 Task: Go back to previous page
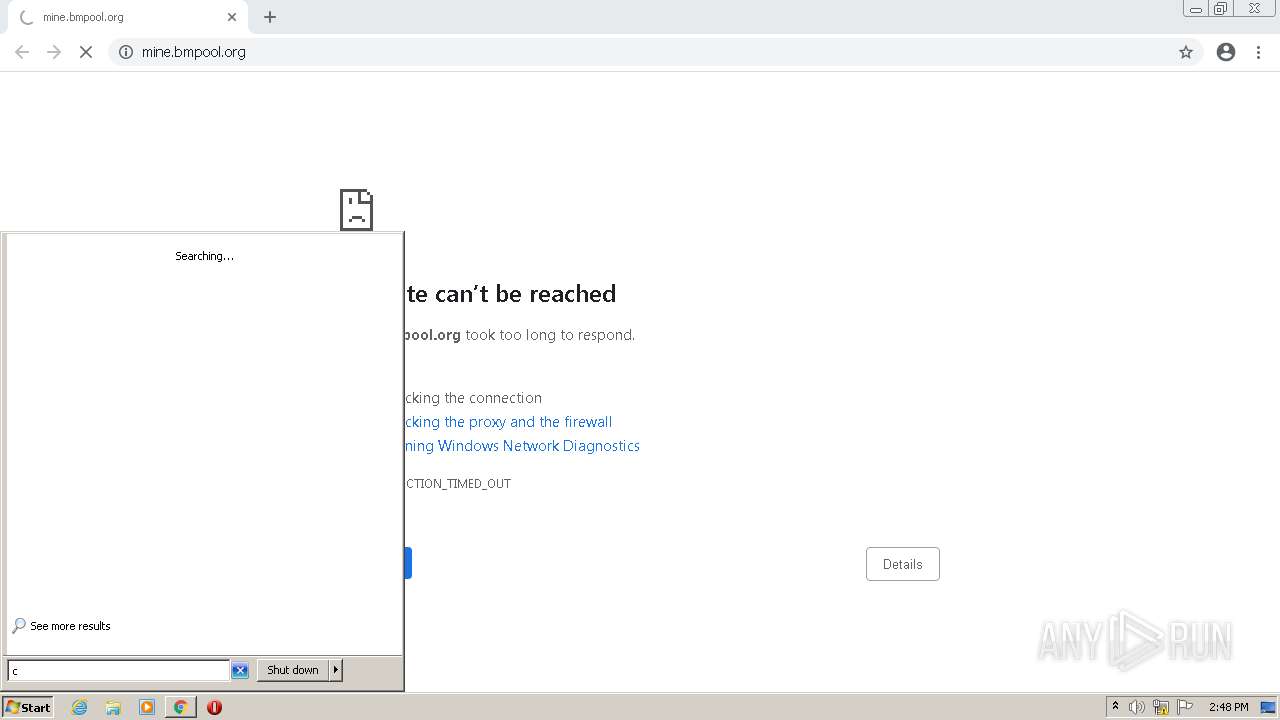tap(22, 52)
